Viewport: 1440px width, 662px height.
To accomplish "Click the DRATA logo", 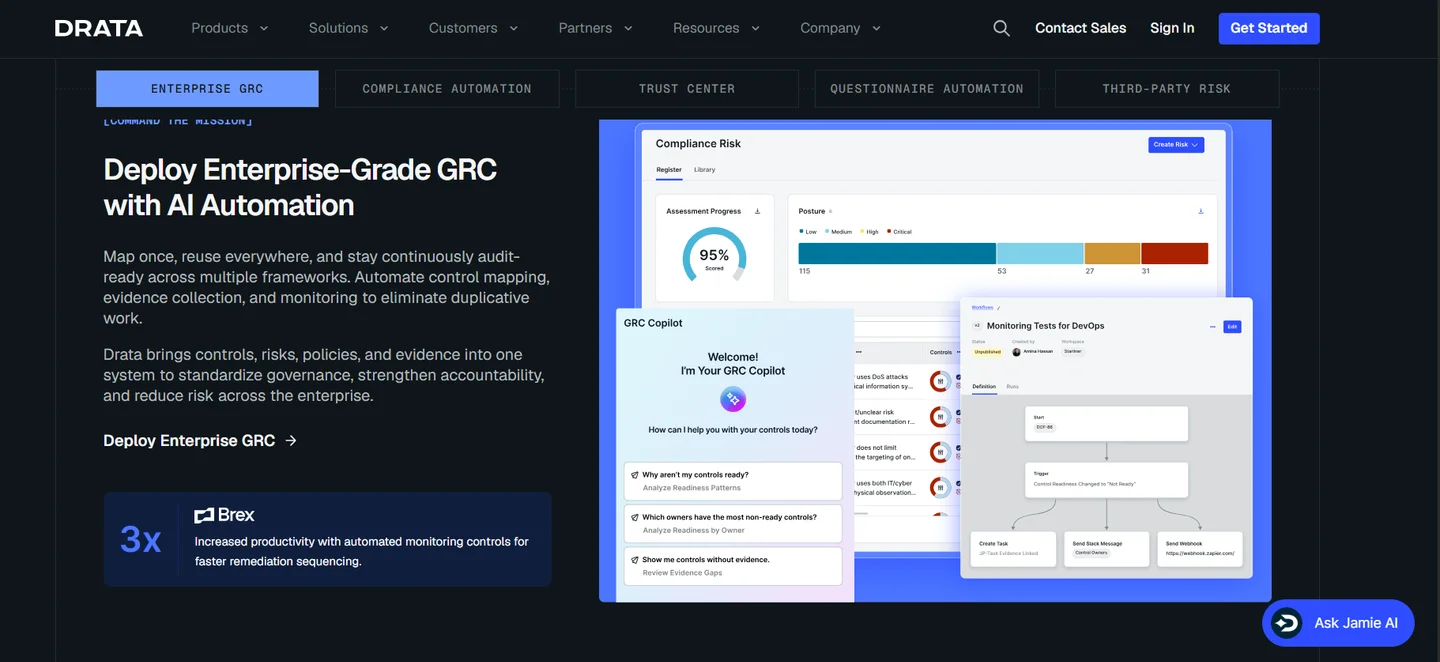I will click(x=99, y=28).
